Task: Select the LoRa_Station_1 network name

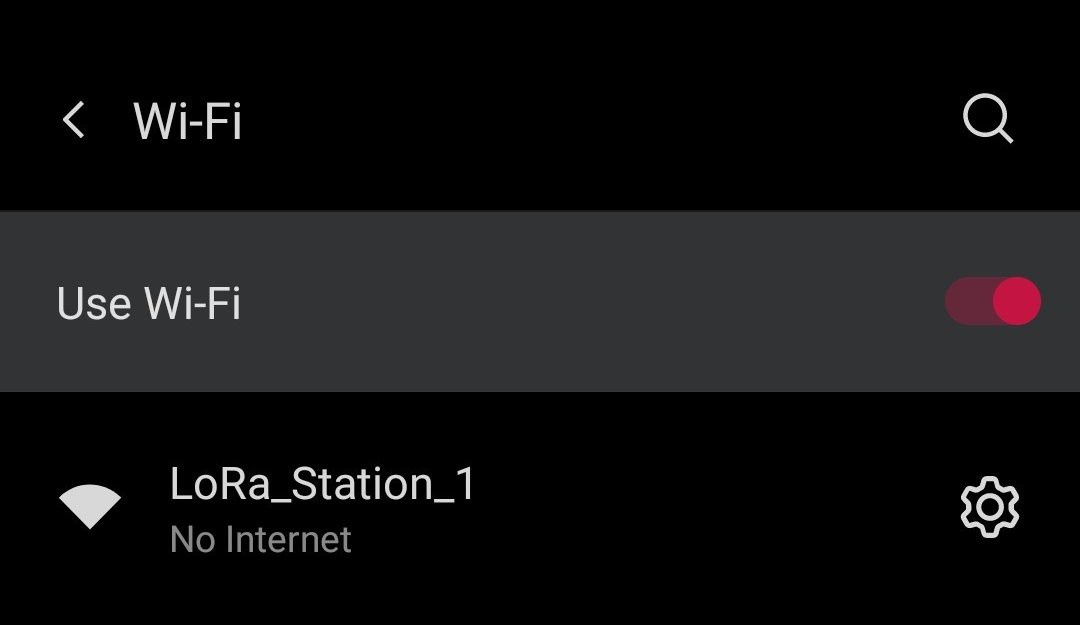Action: click(322, 483)
